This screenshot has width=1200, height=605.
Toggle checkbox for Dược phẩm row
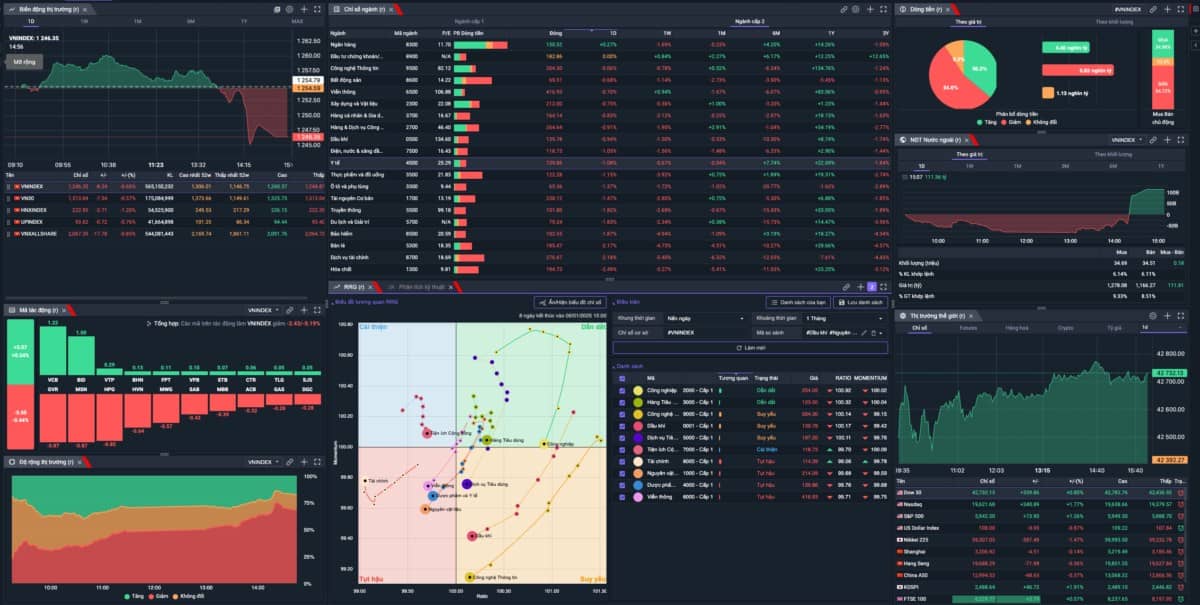622,485
